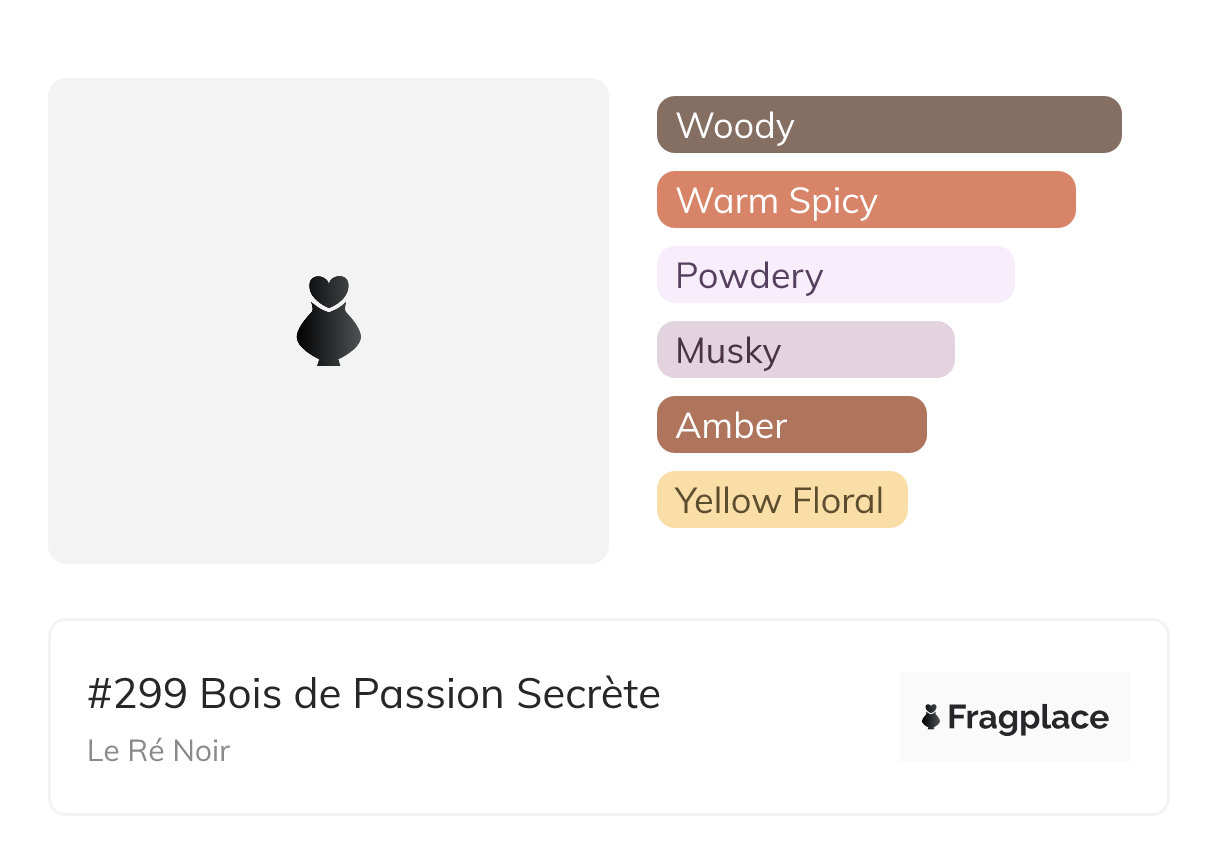
Task: Click the word Noir in the brand line
Action: click(x=203, y=750)
